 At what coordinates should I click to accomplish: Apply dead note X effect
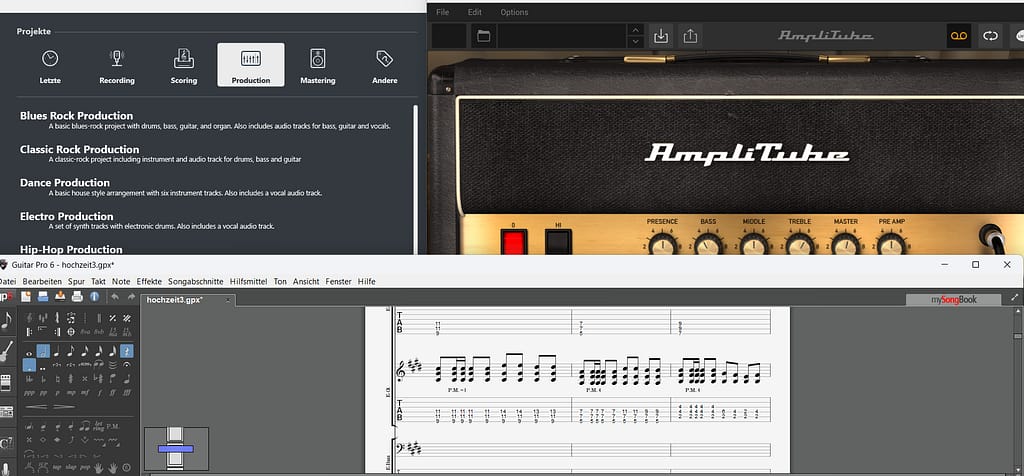[x=29, y=440]
